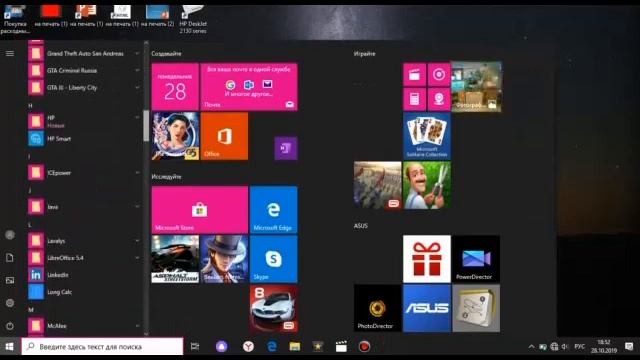
Task: Click the app list scrollbar thumb
Action: (x=146, y=125)
